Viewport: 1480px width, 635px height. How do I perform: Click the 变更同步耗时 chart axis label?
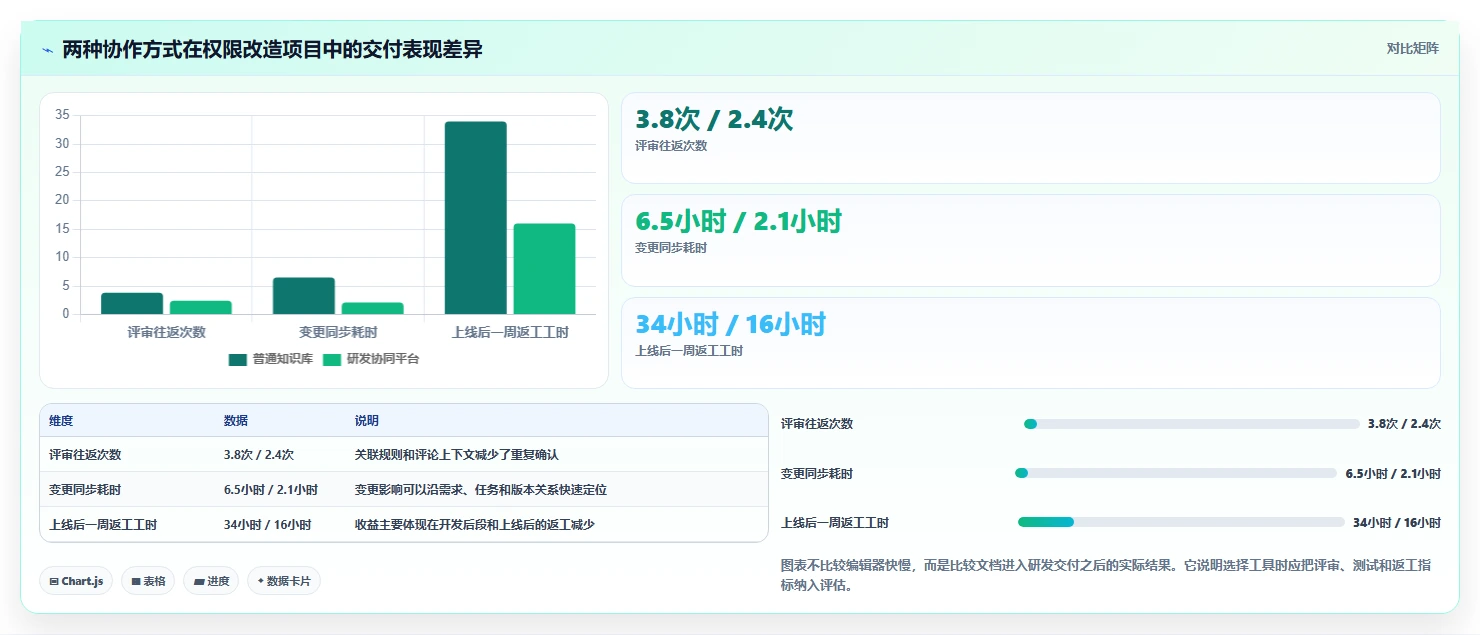(338, 332)
